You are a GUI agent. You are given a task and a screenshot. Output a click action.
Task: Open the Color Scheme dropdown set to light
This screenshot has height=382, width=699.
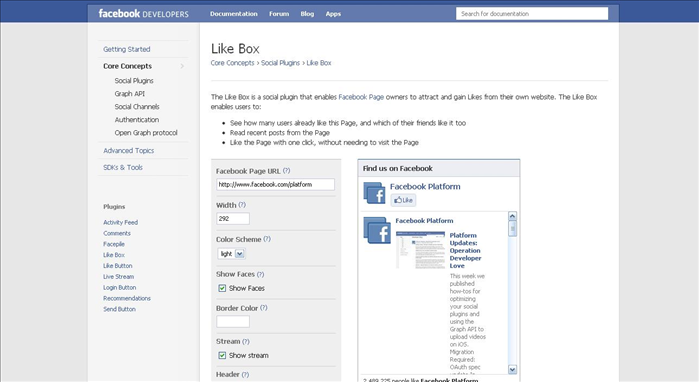tap(231, 254)
